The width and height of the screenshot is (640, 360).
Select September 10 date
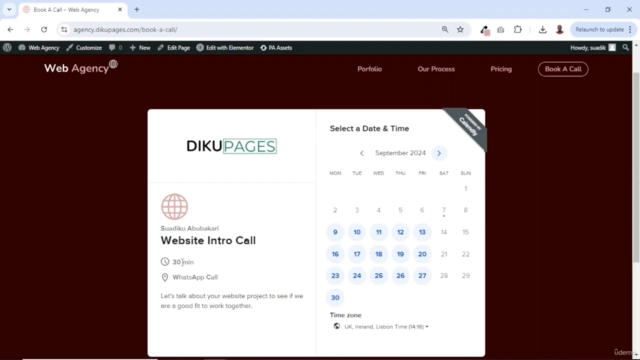(357, 232)
